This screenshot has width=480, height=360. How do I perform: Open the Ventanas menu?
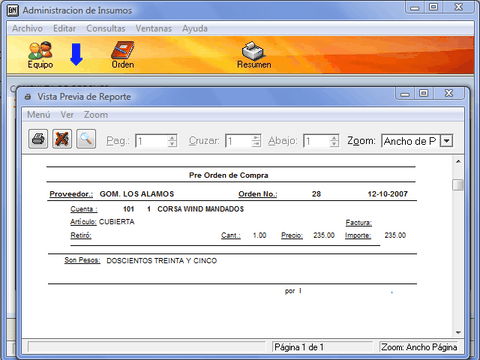click(153, 29)
